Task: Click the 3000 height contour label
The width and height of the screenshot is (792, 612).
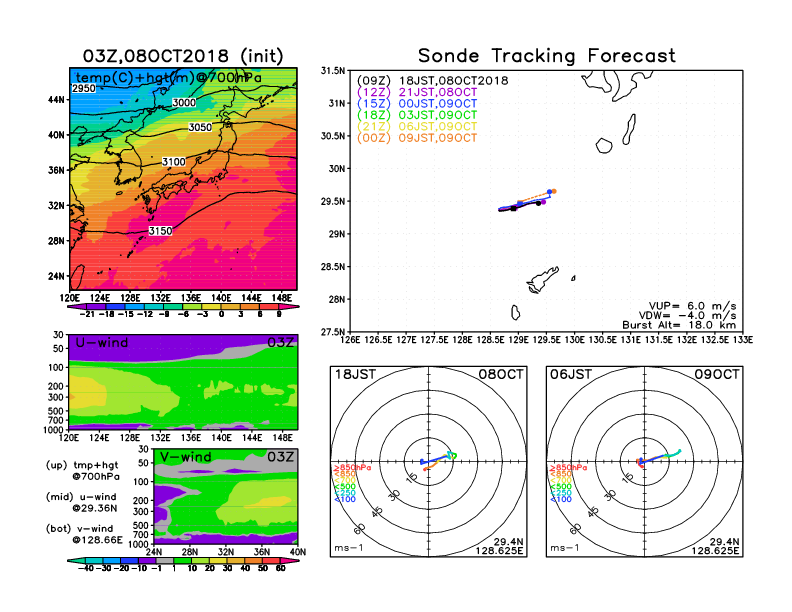Action: [x=184, y=103]
